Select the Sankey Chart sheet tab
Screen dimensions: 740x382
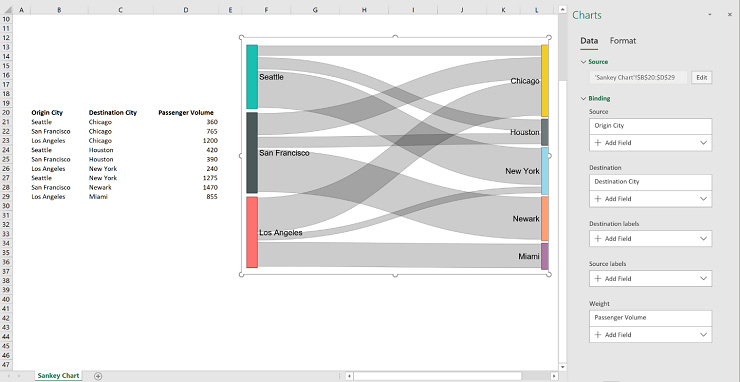(x=58, y=376)
